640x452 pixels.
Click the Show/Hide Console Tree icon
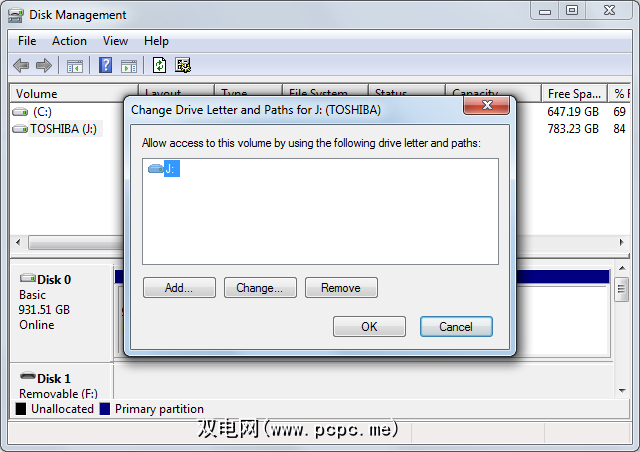coord(75,66)
